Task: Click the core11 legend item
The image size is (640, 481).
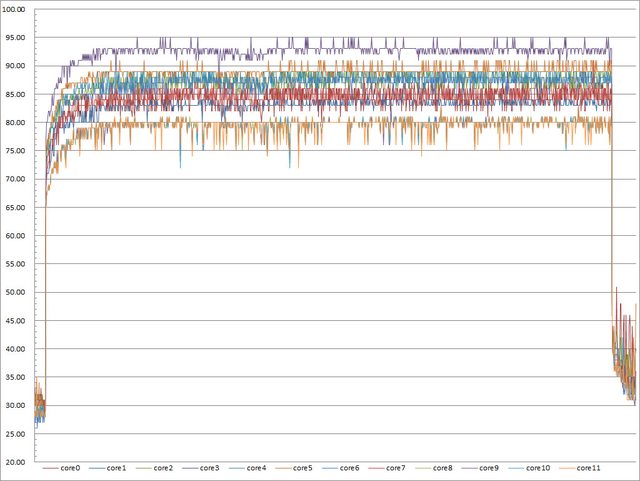Action: [x=587, y=468]
